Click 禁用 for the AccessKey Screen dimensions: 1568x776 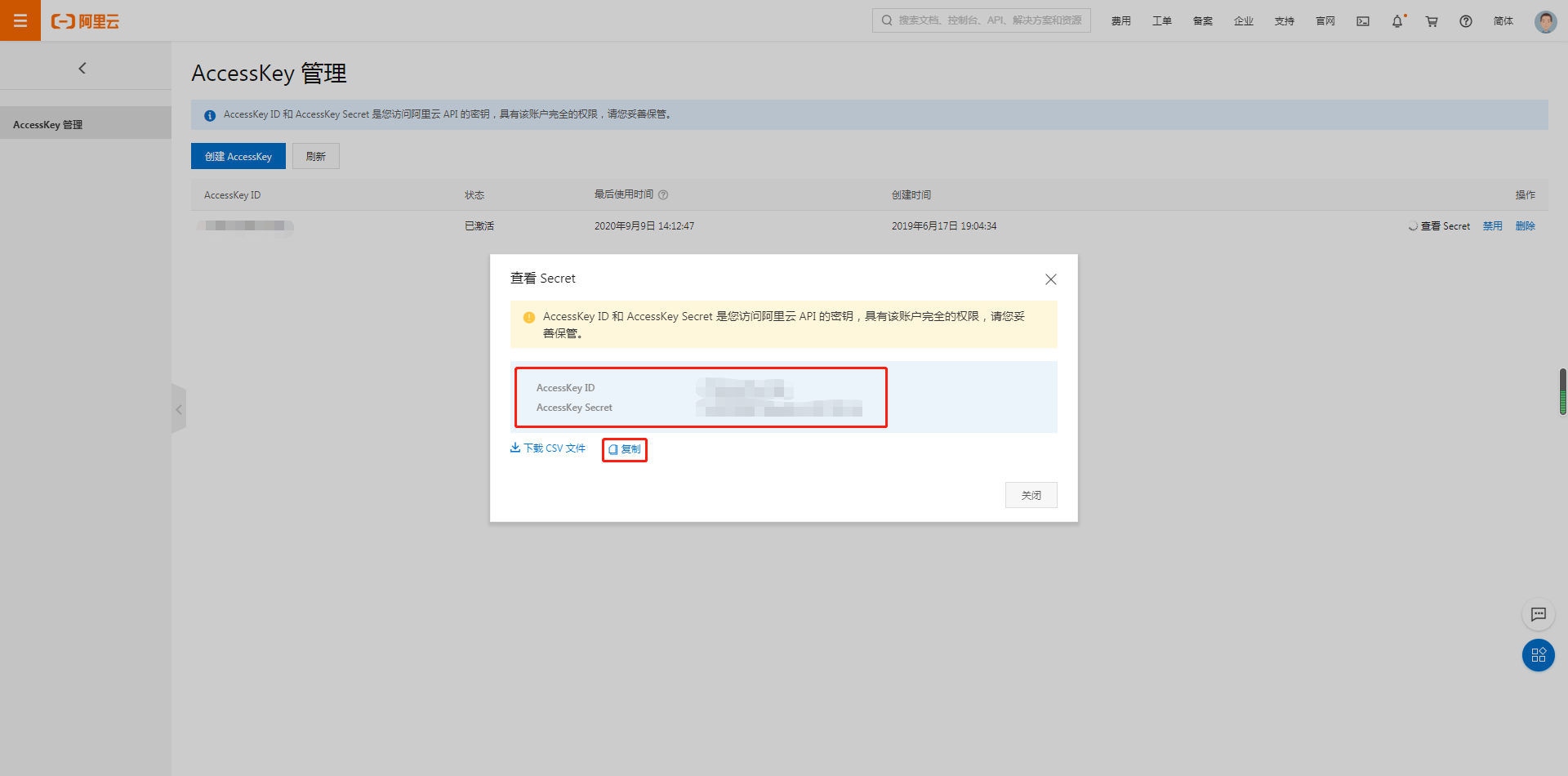point(1493,226)
